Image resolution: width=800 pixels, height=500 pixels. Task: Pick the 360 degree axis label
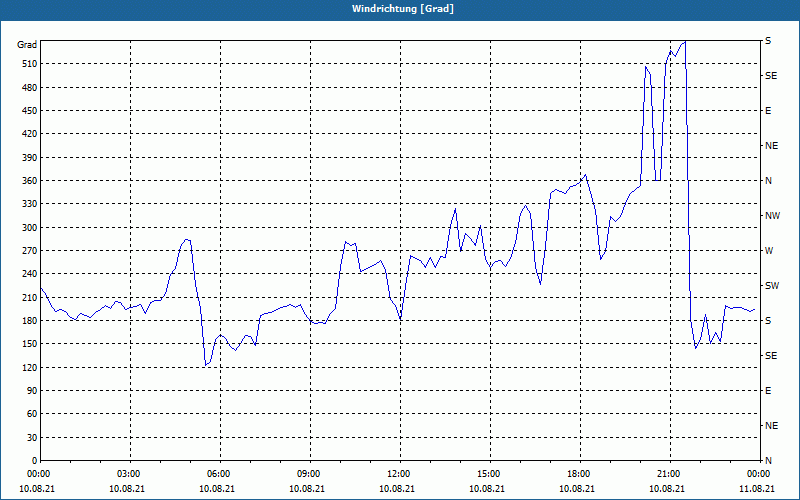point(30,181)
